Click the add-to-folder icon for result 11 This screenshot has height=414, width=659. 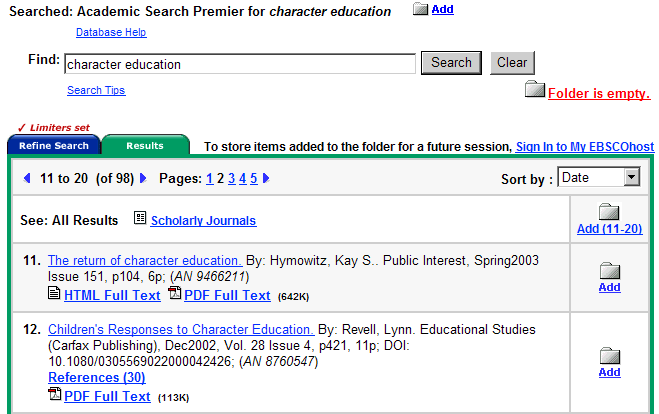tap(609, 270)
